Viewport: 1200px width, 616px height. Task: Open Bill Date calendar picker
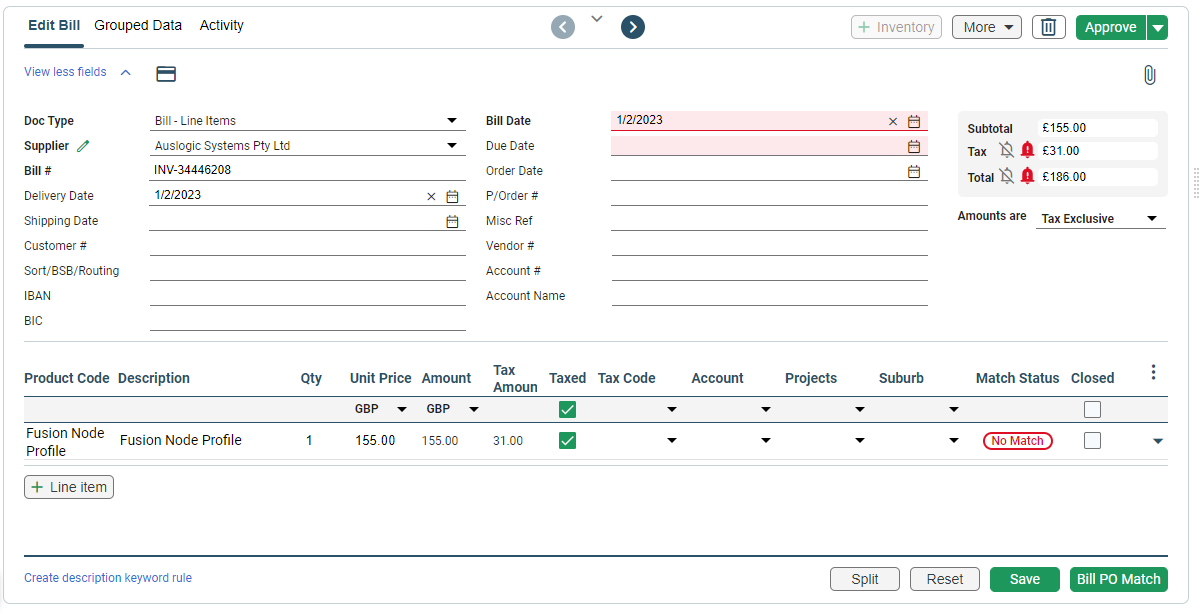(914, 121)
